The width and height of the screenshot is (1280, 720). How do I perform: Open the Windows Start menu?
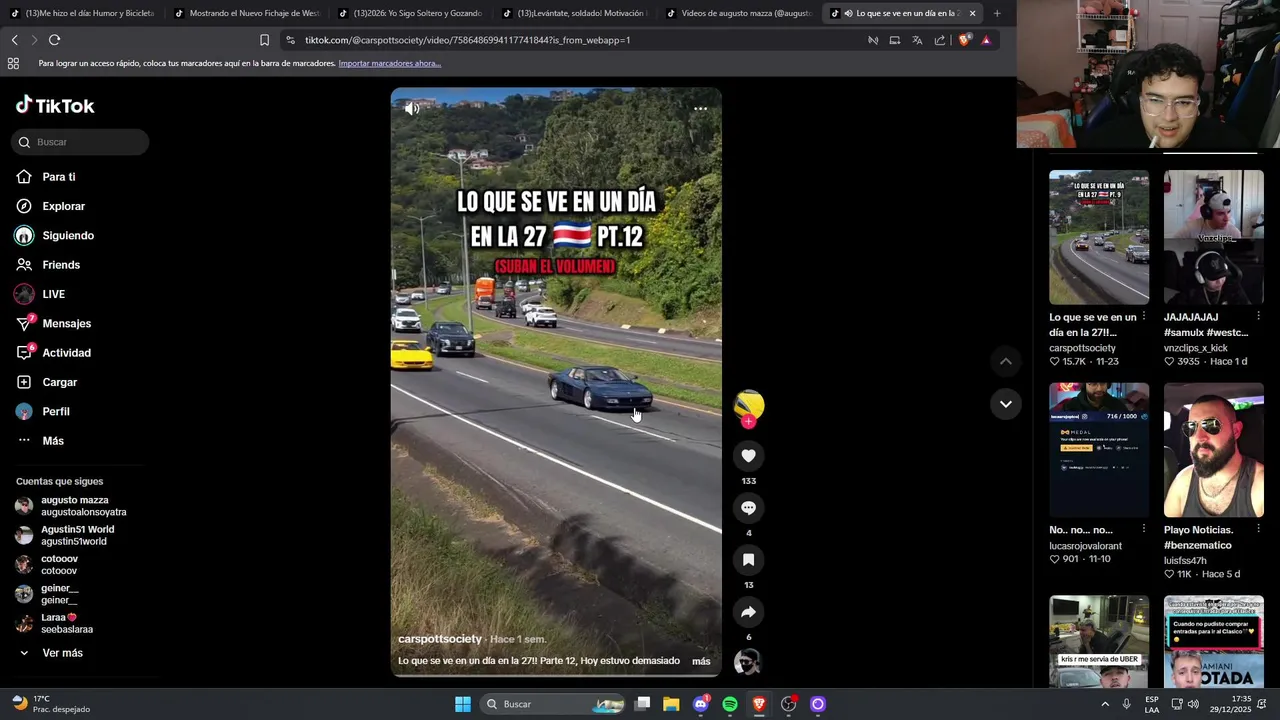coord(463,704)
